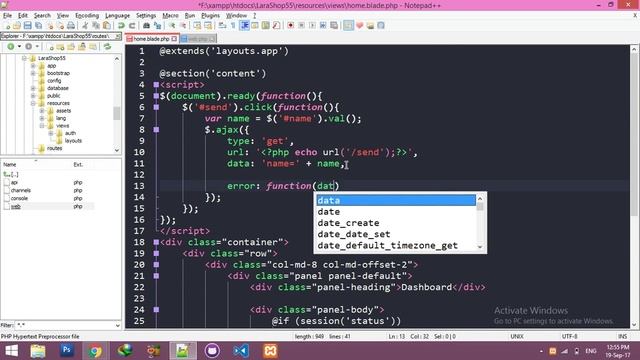Expand the bootstrap folder node
The image size is (640, 360).
pyautogui.click(x=33, y=73)
